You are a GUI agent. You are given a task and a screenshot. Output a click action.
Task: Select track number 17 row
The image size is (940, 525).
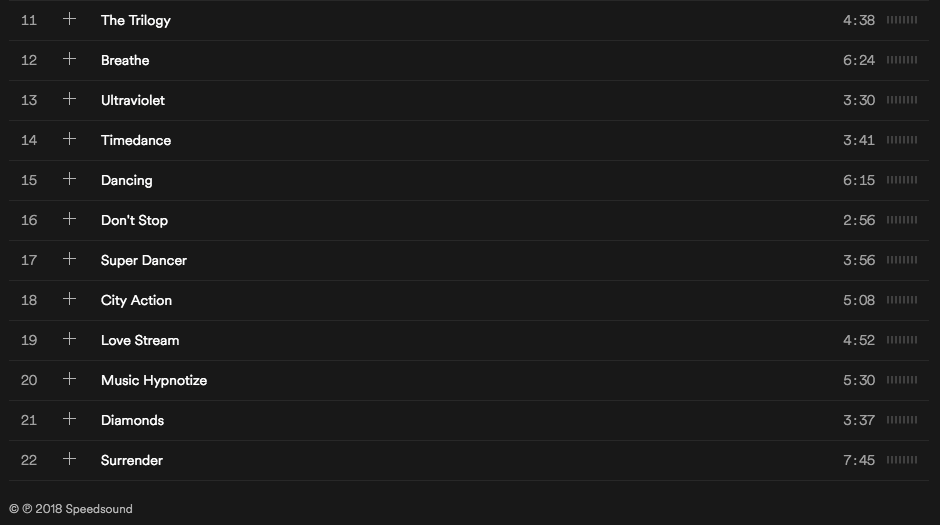pyautogui.click(x=469, y=261)
